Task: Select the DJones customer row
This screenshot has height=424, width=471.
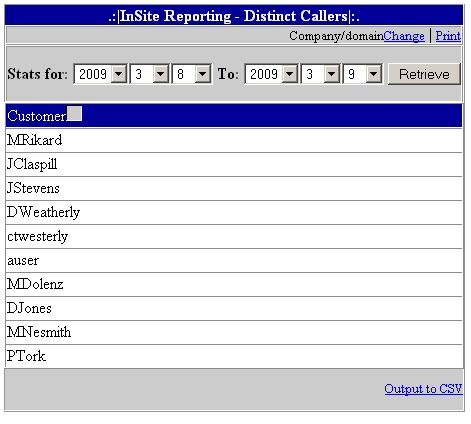Action: pyautogui.click(x=234, y=308)
